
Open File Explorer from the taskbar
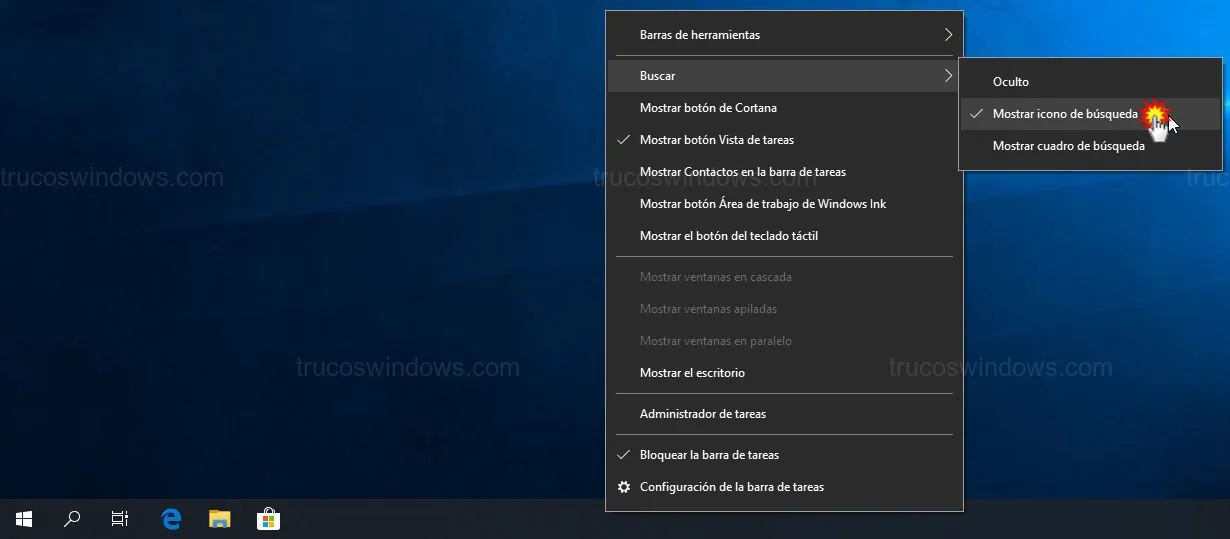[219, 519]
